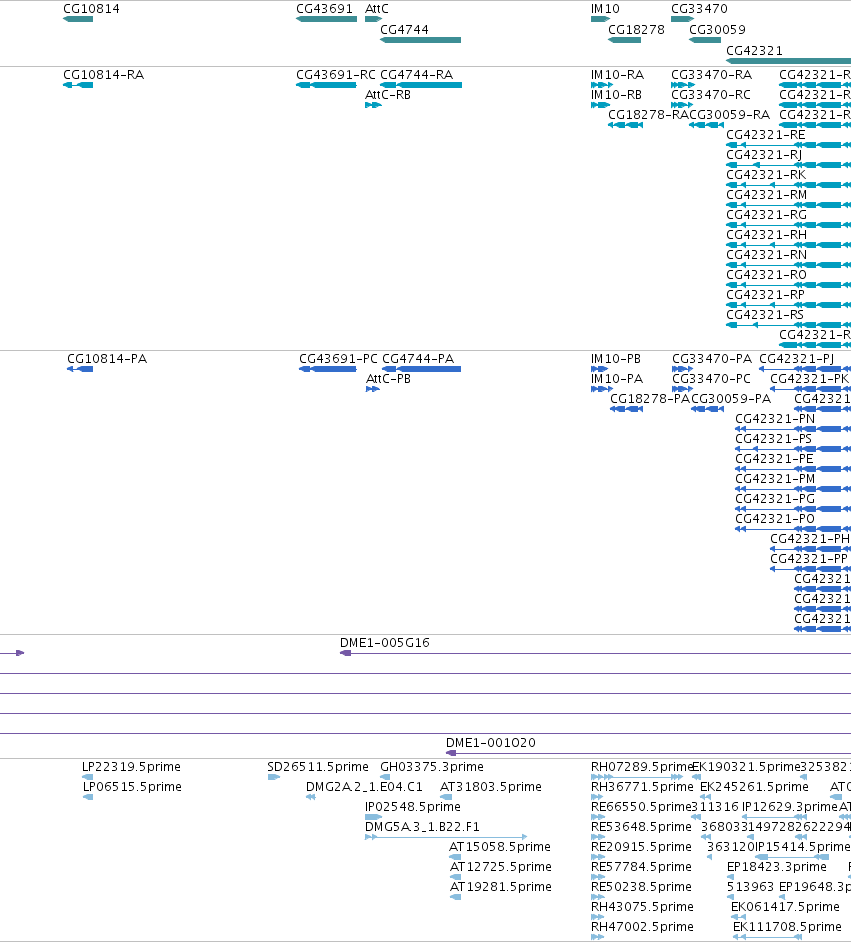Select the CG4744 gene bar

point(420,40)
